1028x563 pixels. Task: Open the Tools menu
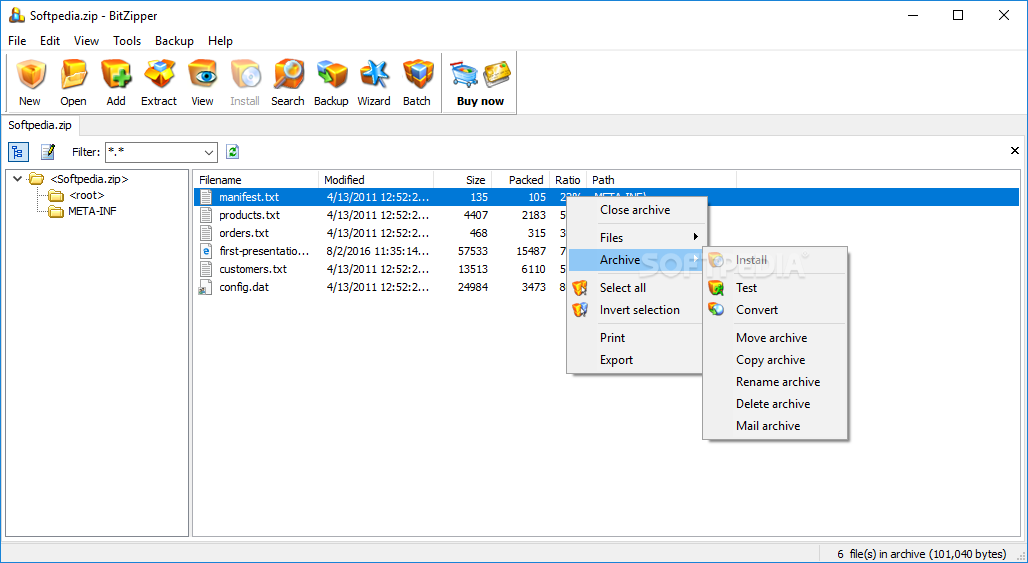(x=127, y=41)
